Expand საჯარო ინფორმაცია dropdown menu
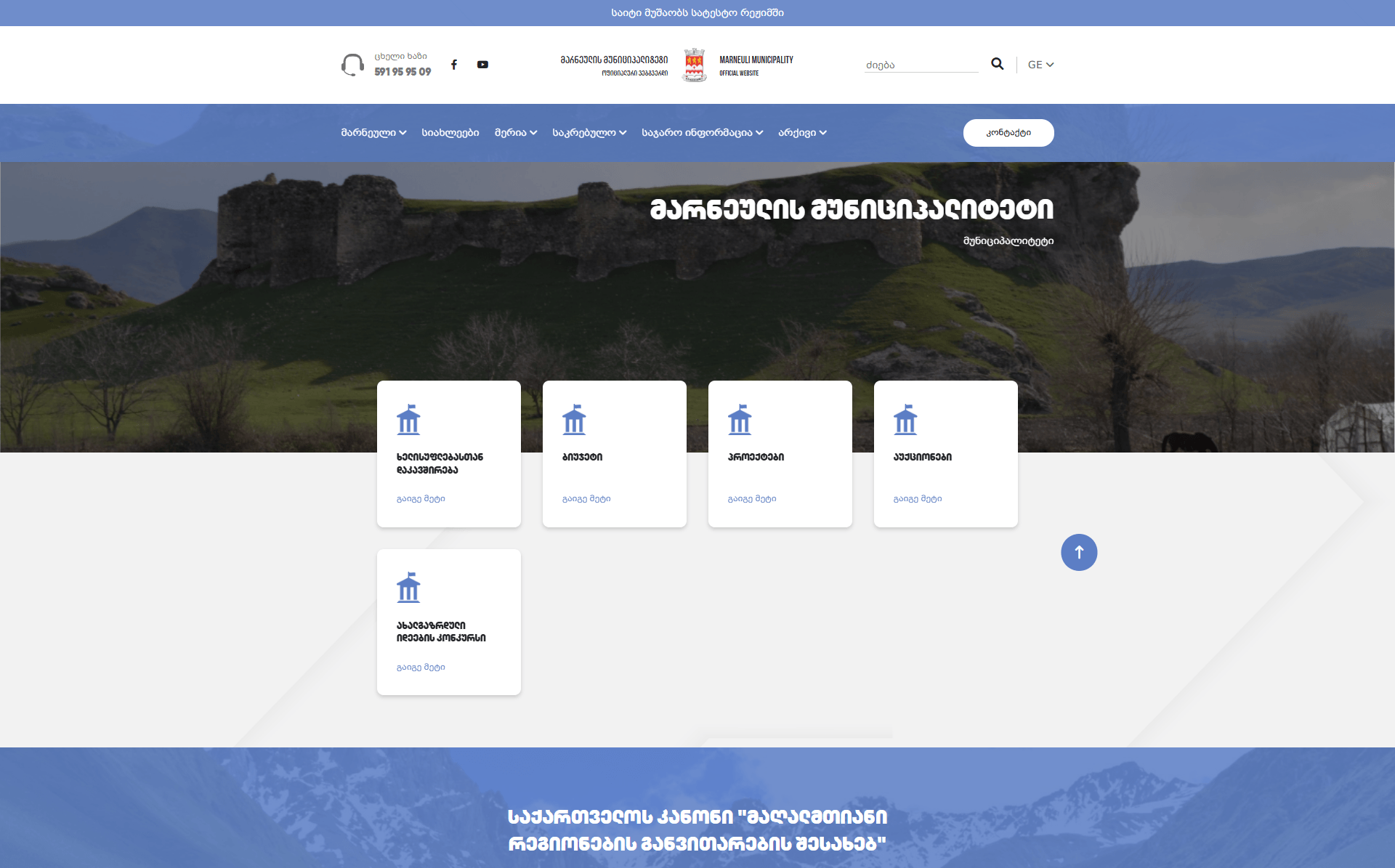The image size is (1395, 868). click(702, 133)
